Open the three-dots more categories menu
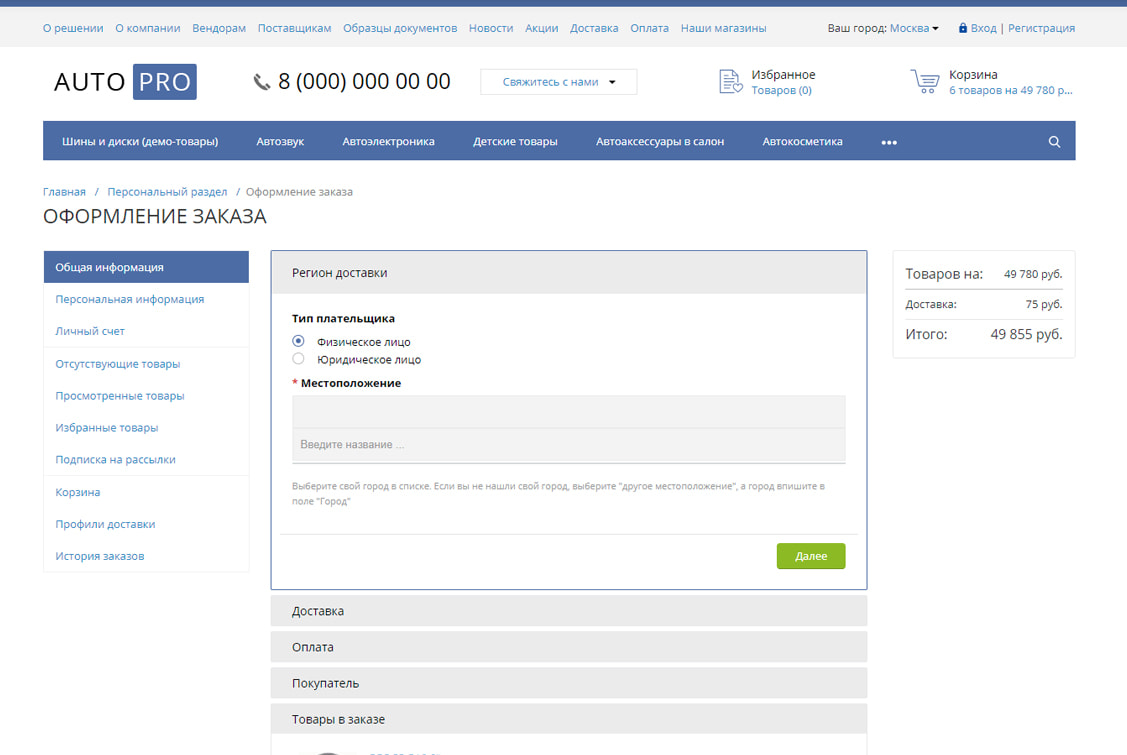Image resolution: width=1127 pixels, height=755 pixels. 889,142
